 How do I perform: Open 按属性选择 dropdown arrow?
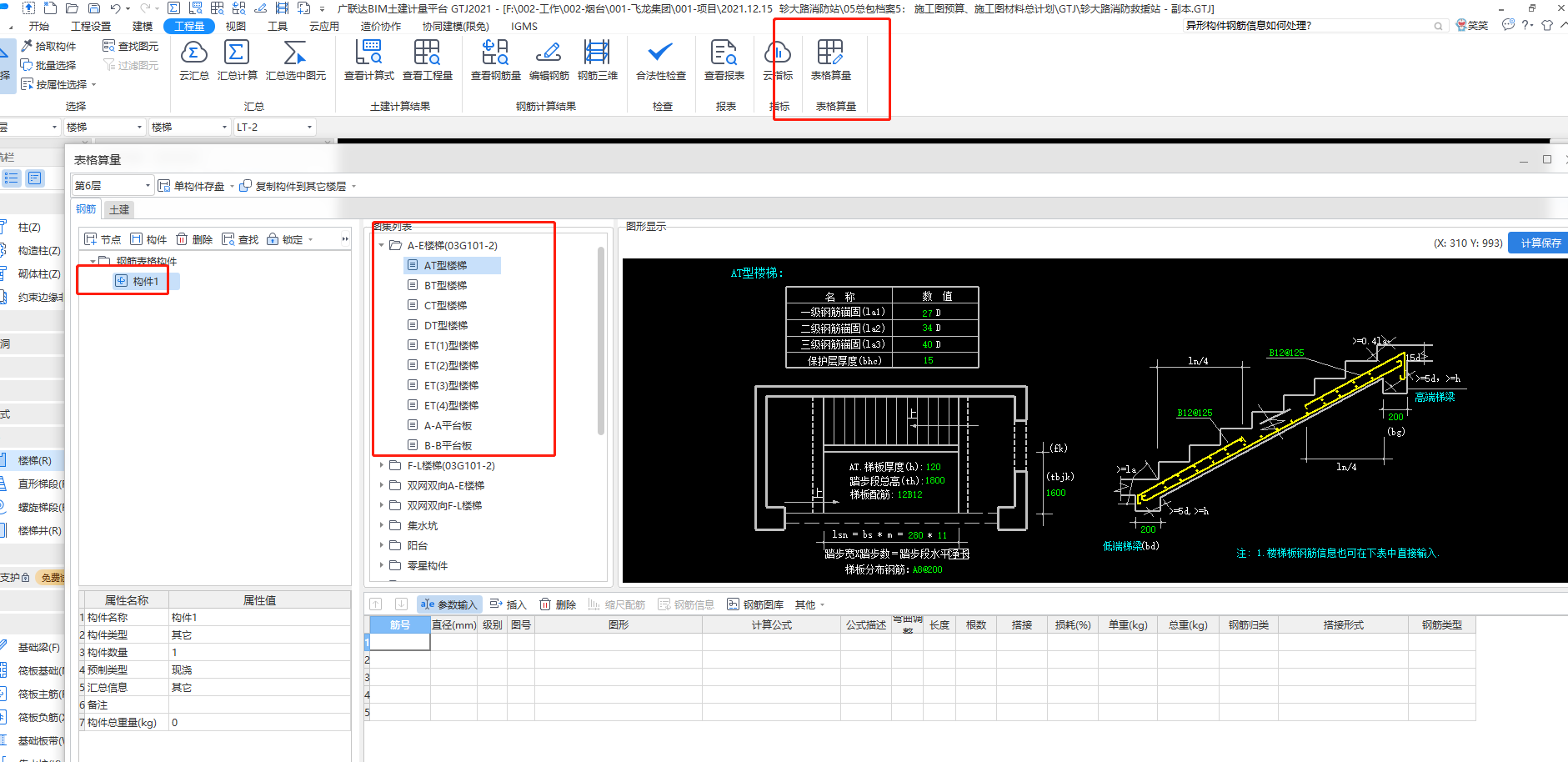click(93, 84)
